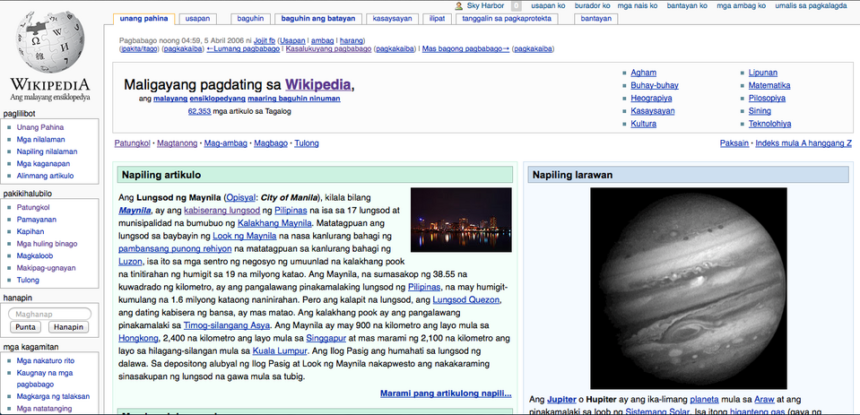The width and height of the screenshot is (860, 415).
Task: Open Jojit fb user link
Action: [264, 41]
